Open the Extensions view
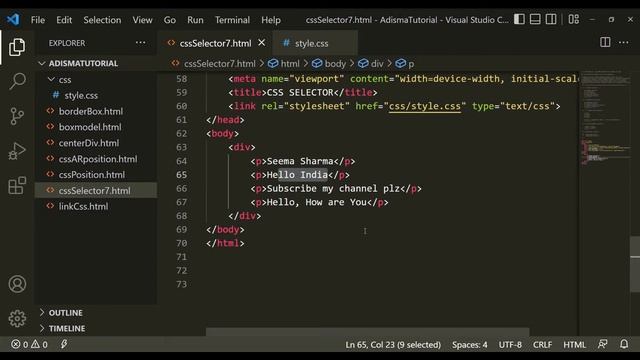The image size is (640, 360). pos(17,186)
